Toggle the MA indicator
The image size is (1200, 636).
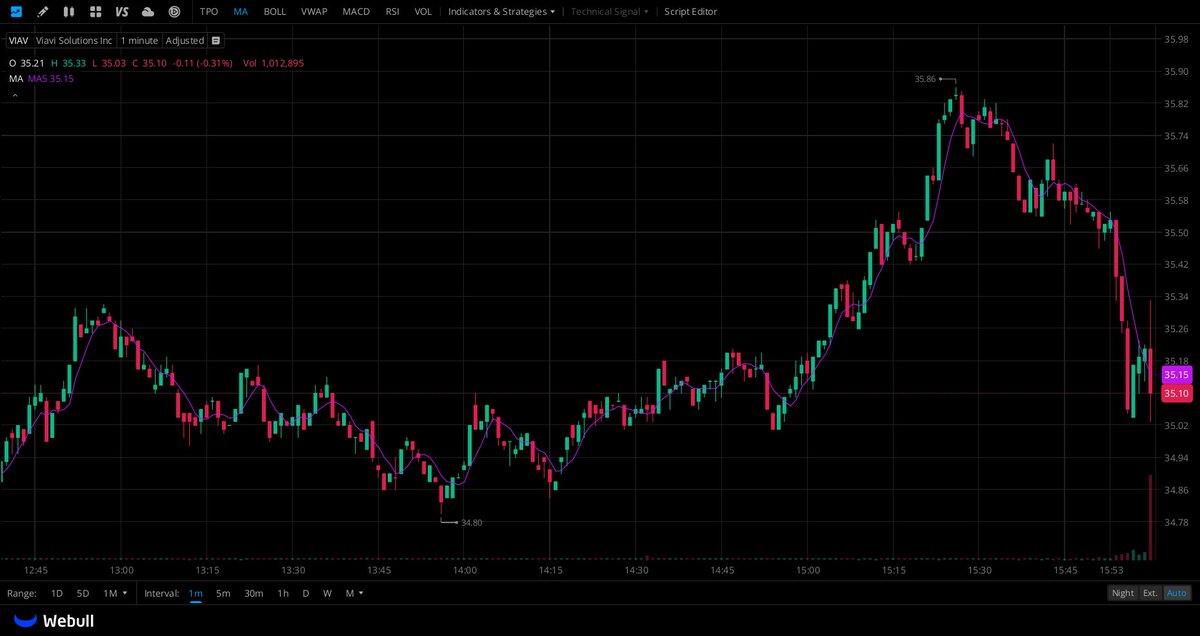pos(241,12)
